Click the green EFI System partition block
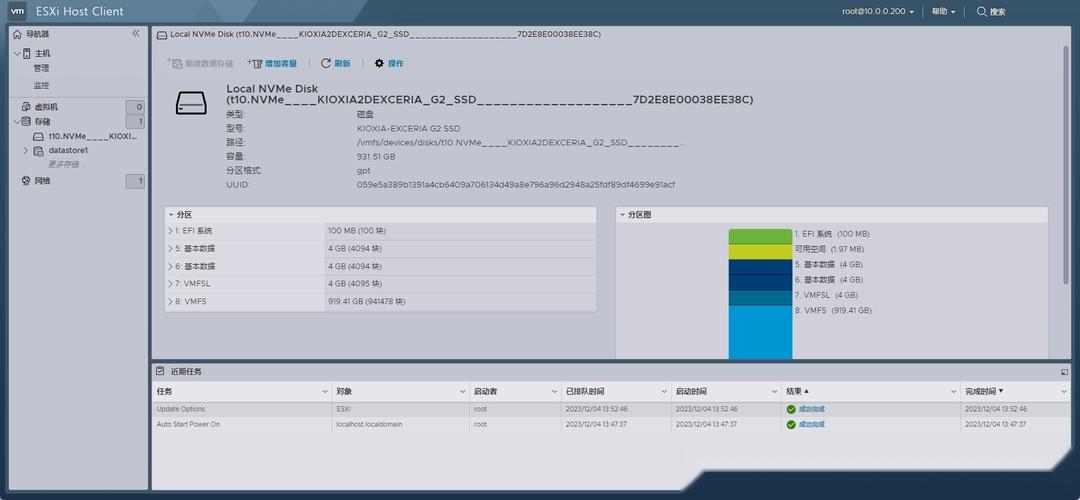Image resolution: width=1080 pixels, height=500 pixels. [760, 236]
